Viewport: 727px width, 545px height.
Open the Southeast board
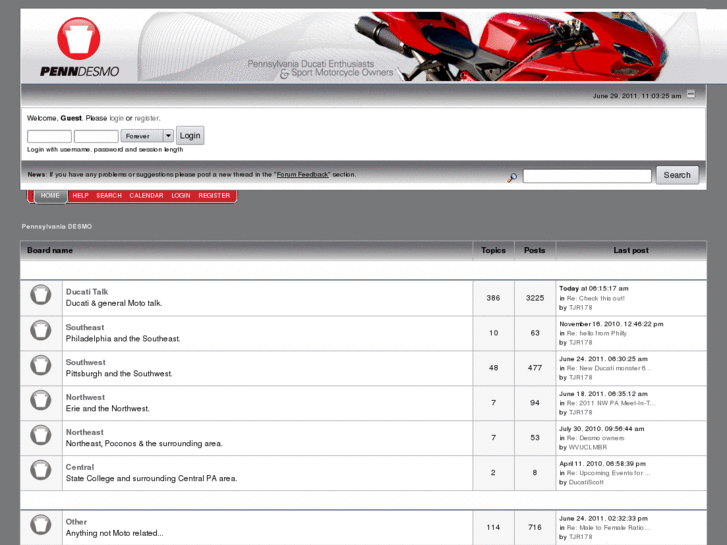coord(85,327)
